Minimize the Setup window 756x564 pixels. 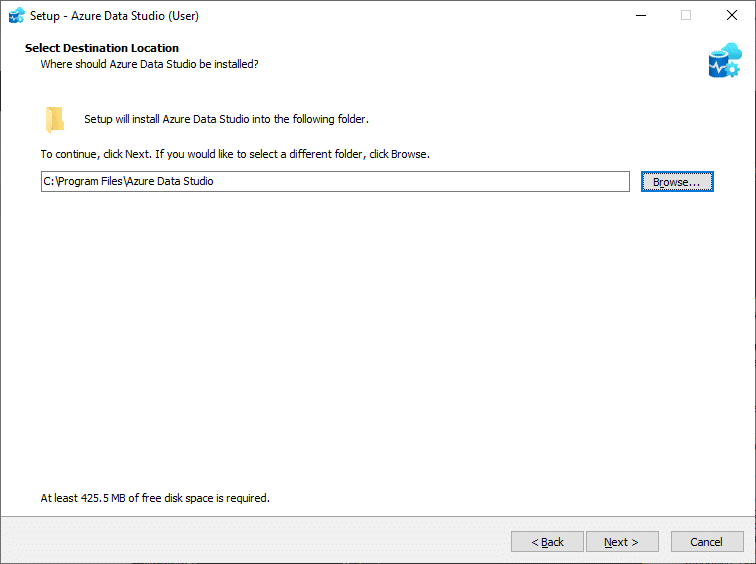[640, 15]
